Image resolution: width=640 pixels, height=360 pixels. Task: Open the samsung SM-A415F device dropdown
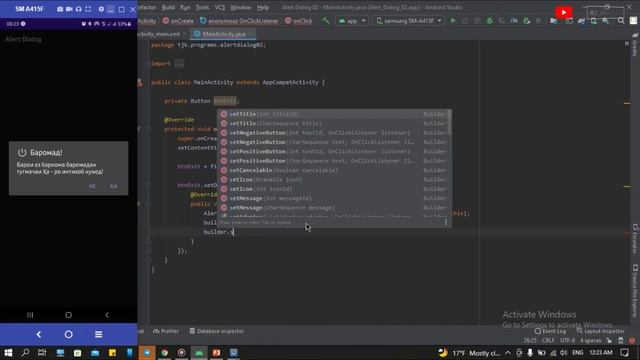click(409, 21)
